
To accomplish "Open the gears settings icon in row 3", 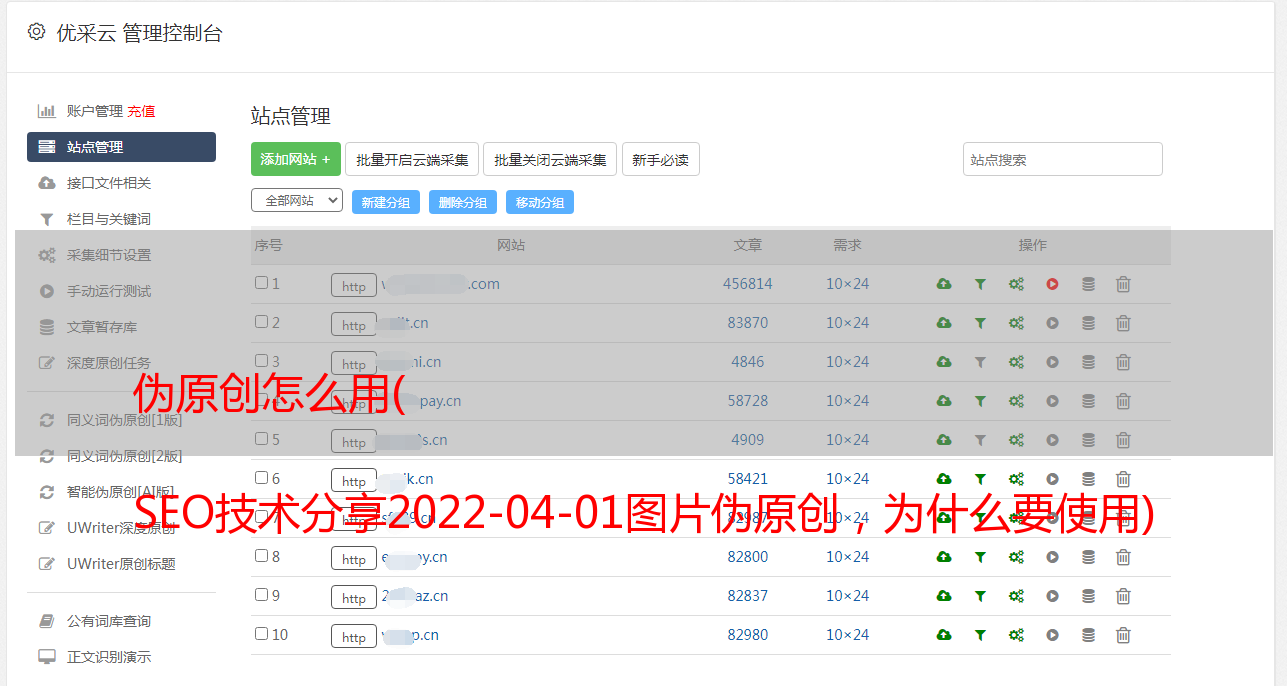I will [1016, 362].
